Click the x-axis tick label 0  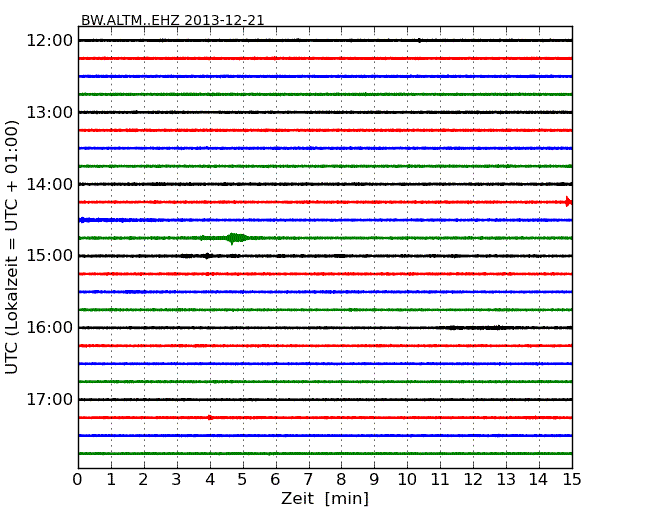click(78, 480)
